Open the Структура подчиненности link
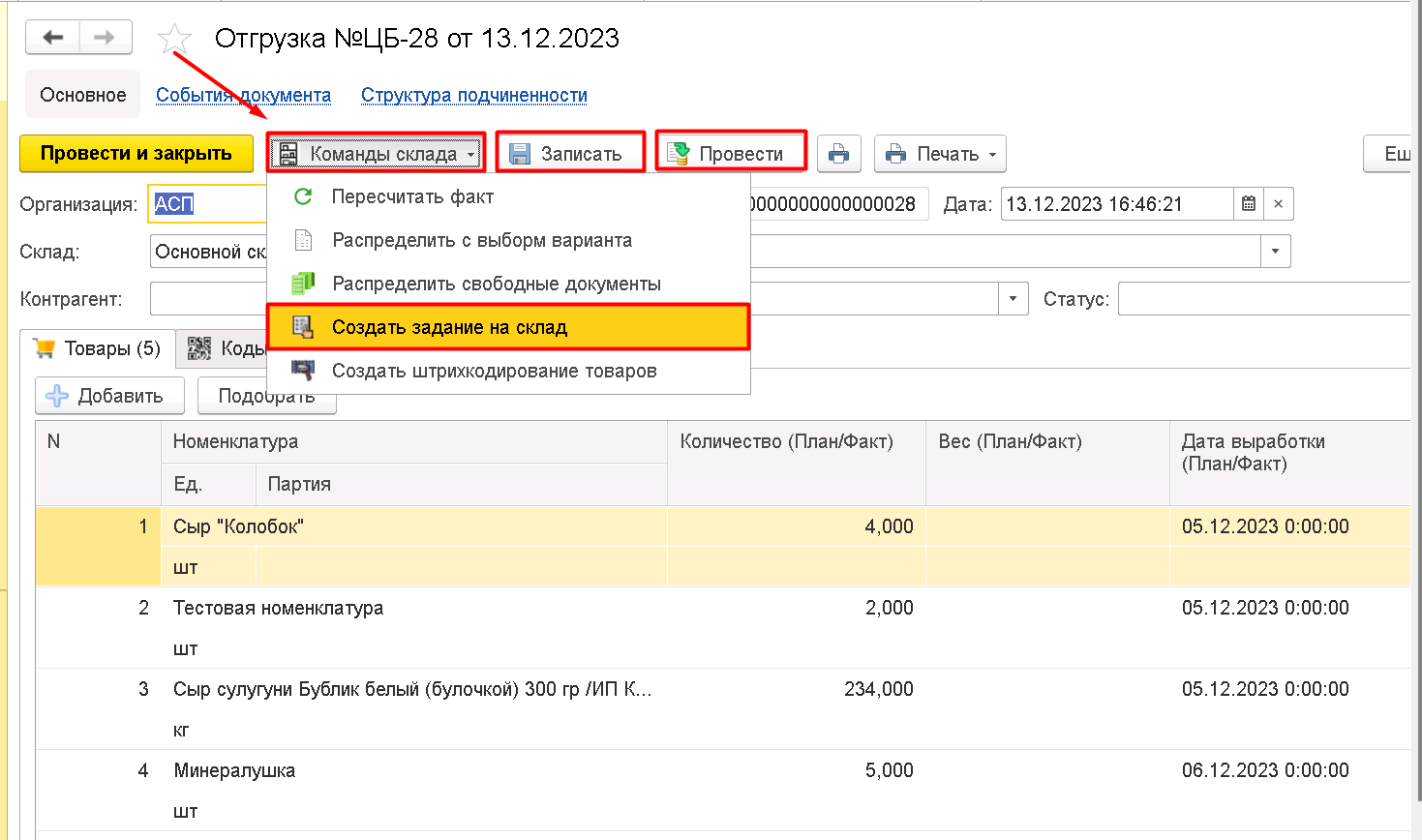 (x=474, y=95)
